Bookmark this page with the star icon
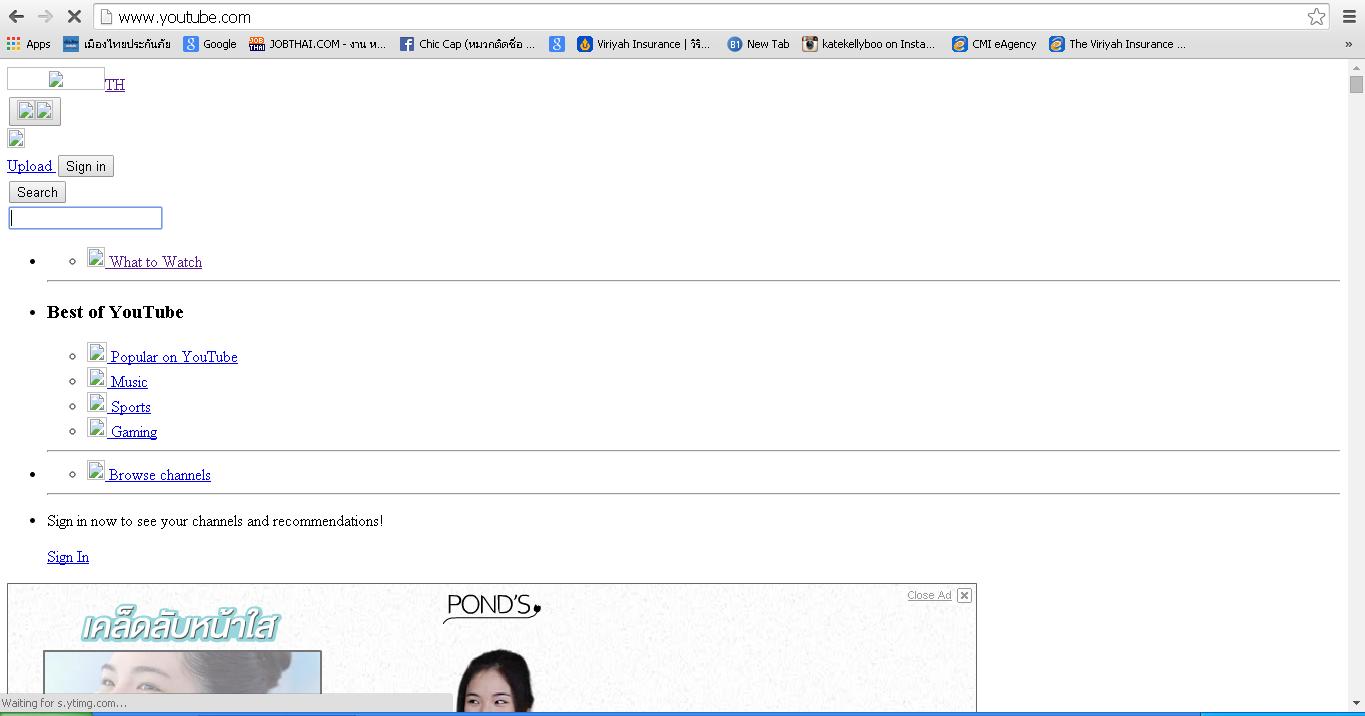Image resolution: width=1365 pixels, height=716 pixels. click(x=1316, y=17)
